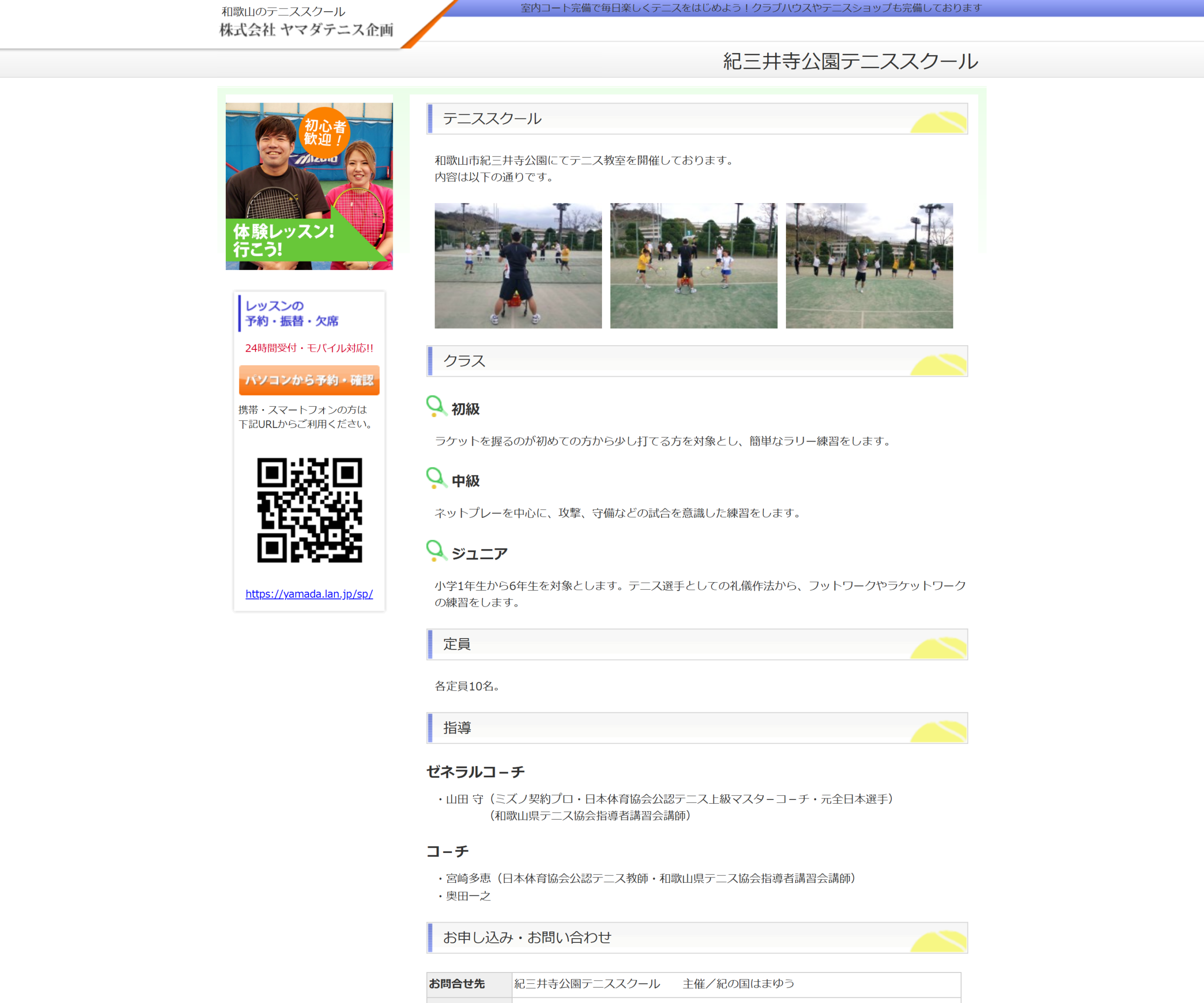The height and width of the screenshot is (1003, 1204).
Task: Click tennis ball icon in 定員 header
Action: point(938,648)
